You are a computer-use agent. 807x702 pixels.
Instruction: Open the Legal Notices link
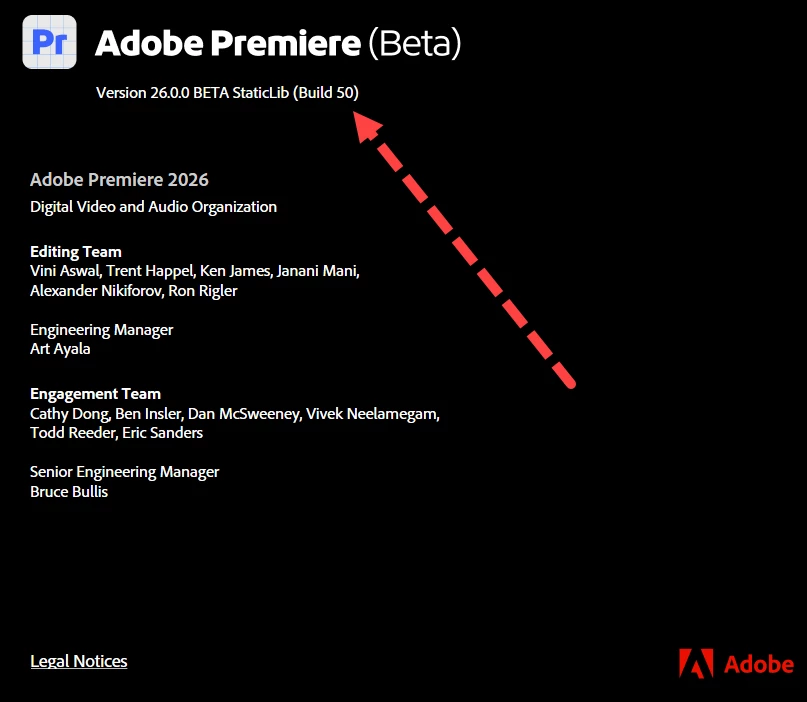79,661
